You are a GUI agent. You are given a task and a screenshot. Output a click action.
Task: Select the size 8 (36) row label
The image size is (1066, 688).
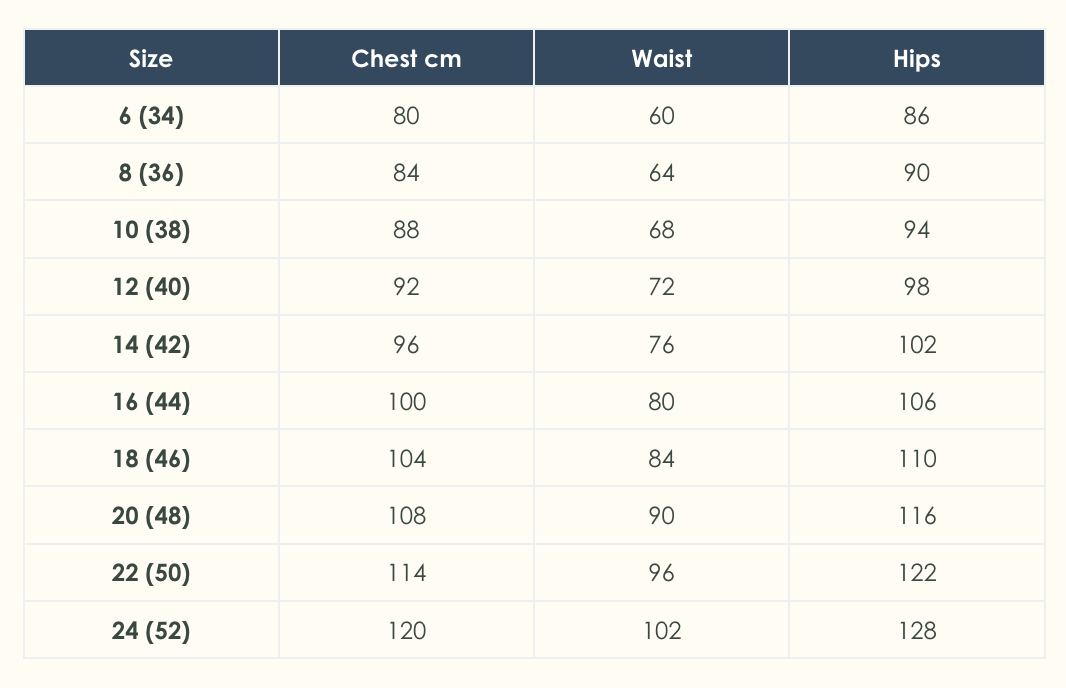pyautogui.click(x=151, y=173)
